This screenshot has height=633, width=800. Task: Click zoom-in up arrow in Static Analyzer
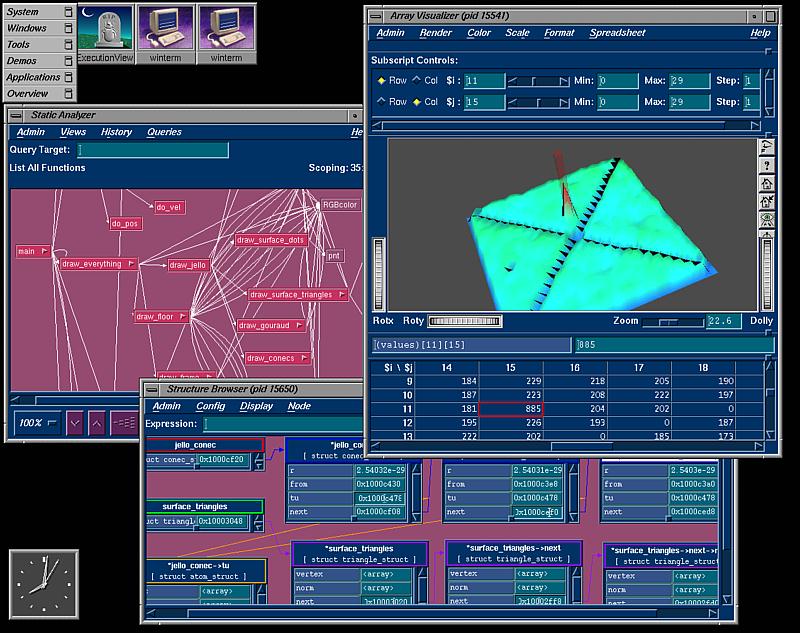pyautogui.click(x=96, y=423)
